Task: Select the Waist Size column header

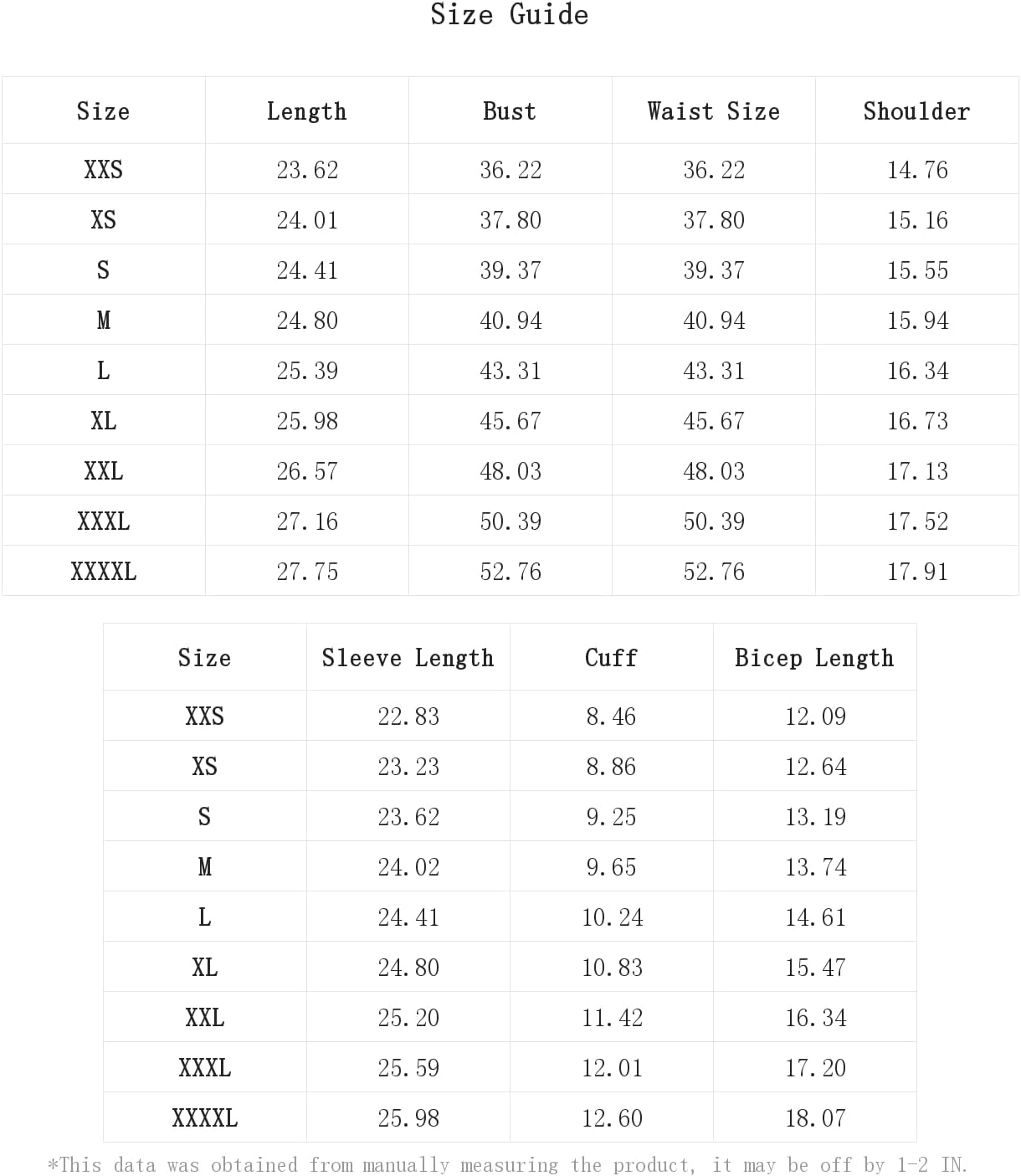Action: click(713, 111)
